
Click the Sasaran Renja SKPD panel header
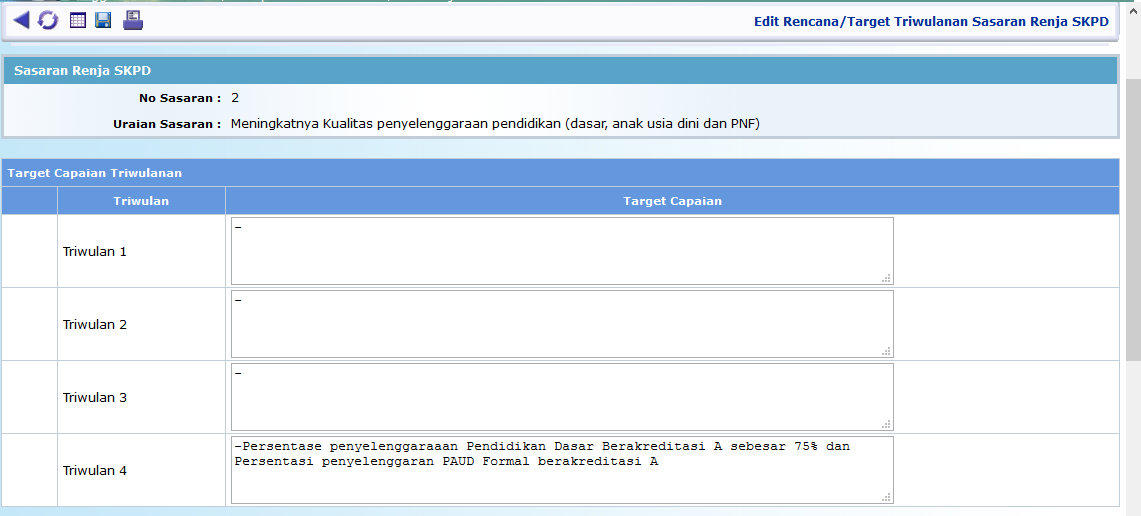[82, 71]
